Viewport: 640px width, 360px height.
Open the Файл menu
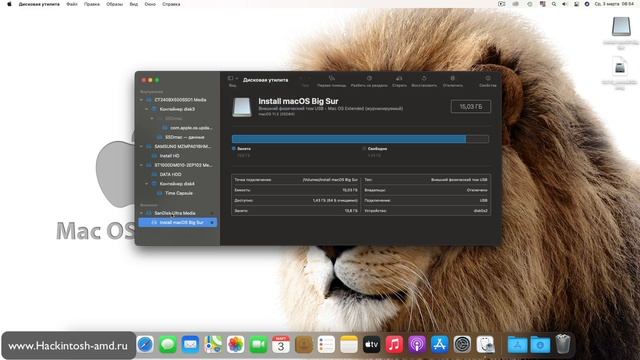click(x=72, y=4)
